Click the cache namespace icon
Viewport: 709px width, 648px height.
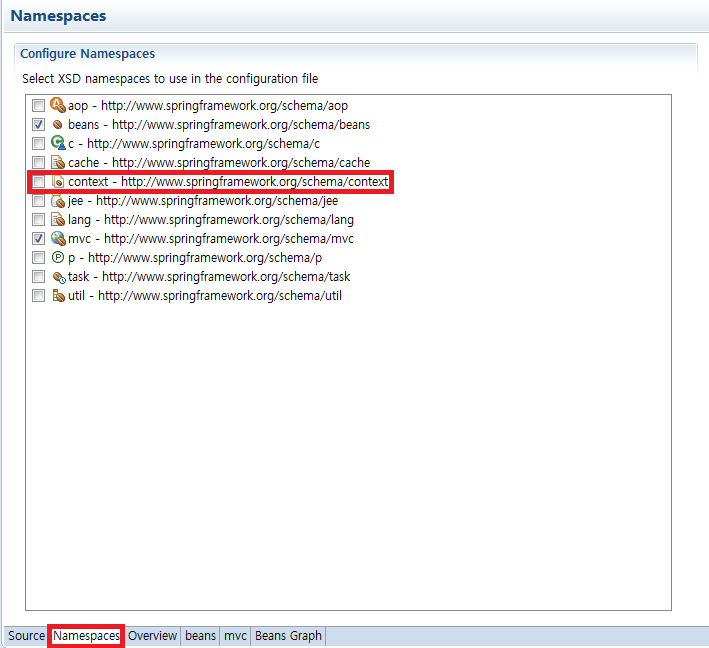pos(58,162)
